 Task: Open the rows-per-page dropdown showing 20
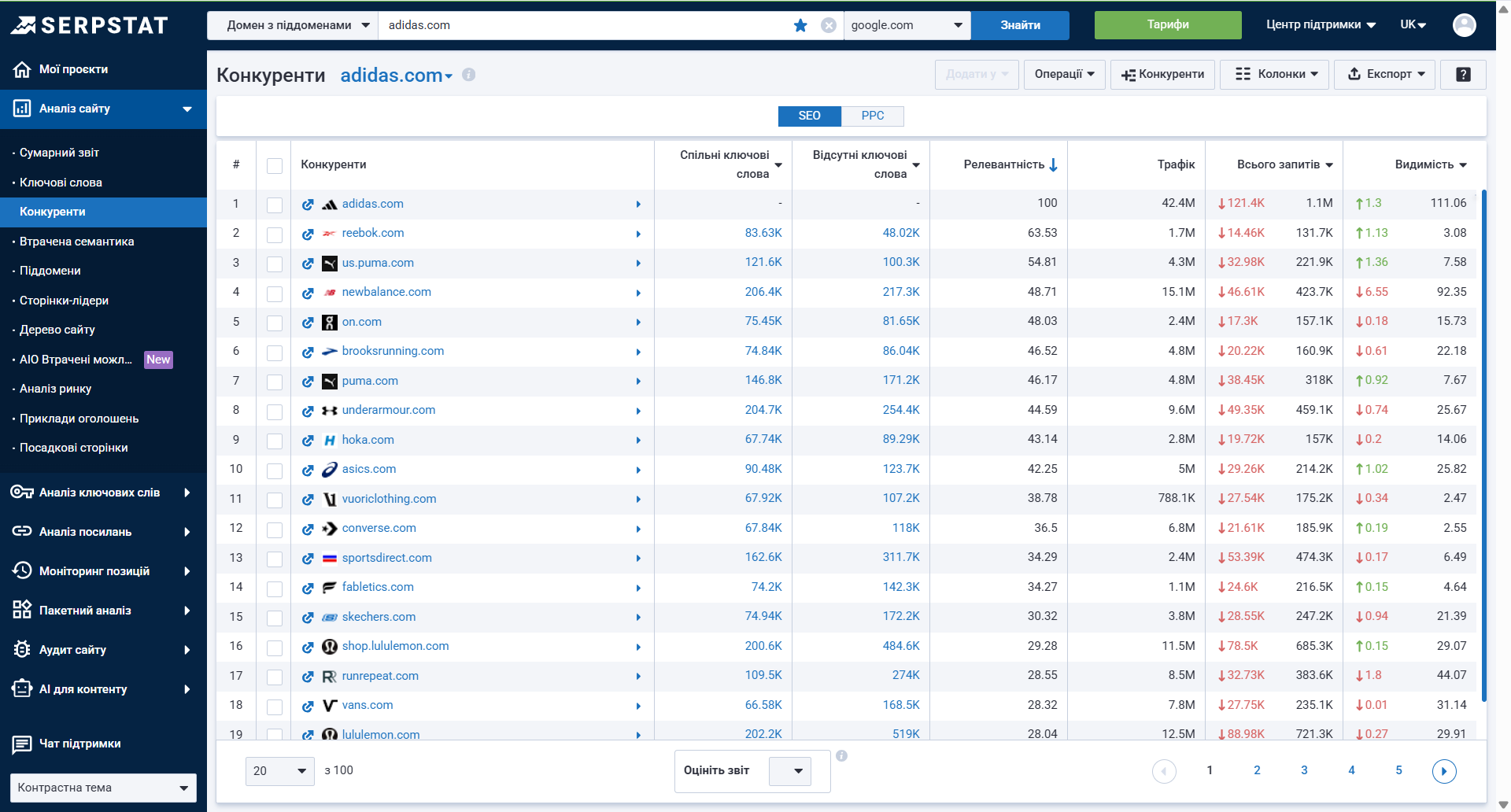[x=279, y=771]
